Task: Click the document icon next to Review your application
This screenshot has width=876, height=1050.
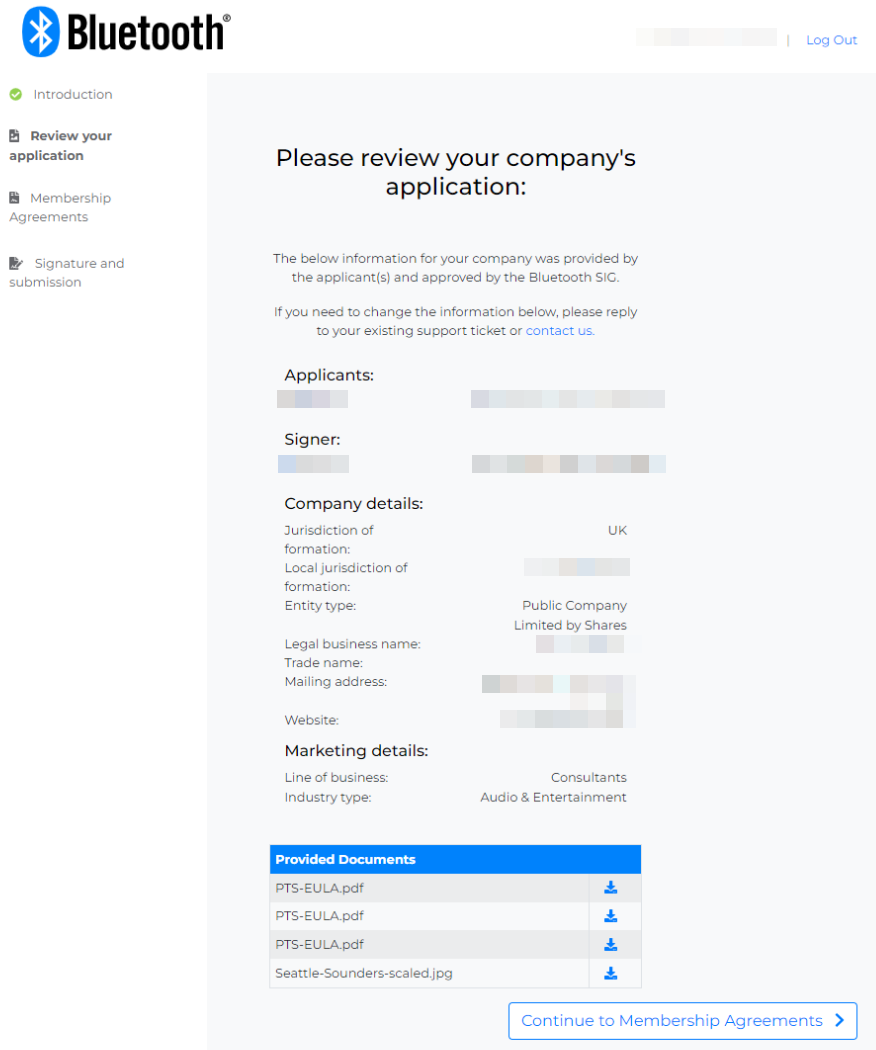Action: [x=15, y=136]
